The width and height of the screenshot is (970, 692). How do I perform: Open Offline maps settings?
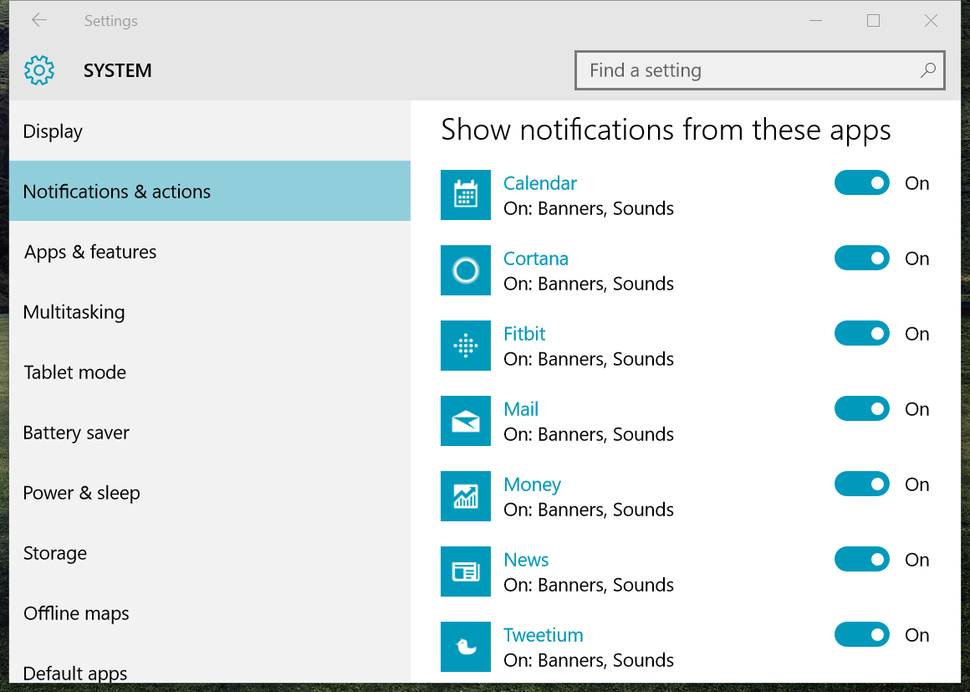pos(76,613)
